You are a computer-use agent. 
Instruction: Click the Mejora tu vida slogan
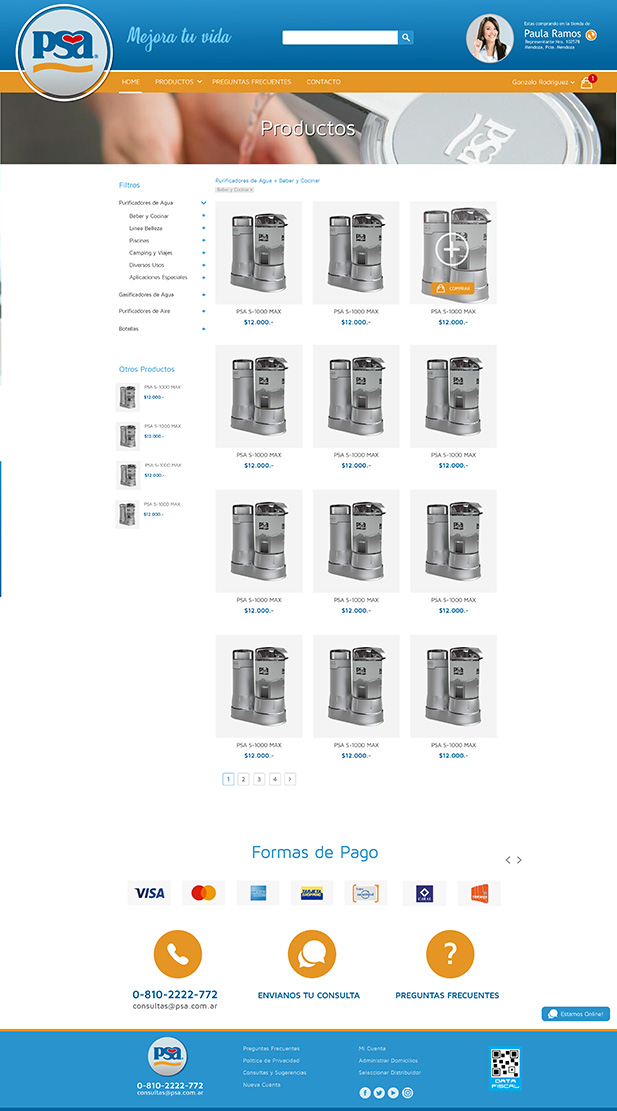179,37
